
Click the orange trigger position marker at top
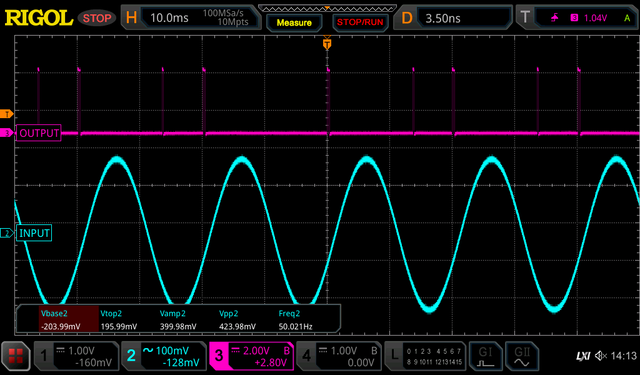tap(327, 43)
